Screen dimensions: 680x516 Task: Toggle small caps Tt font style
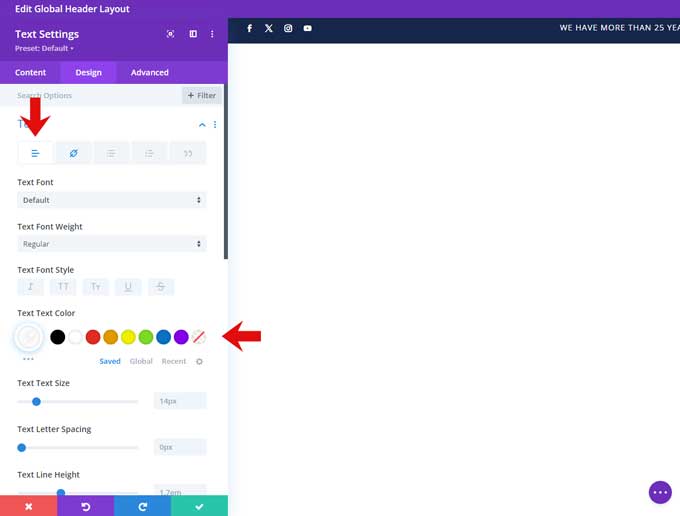[96, 287]
